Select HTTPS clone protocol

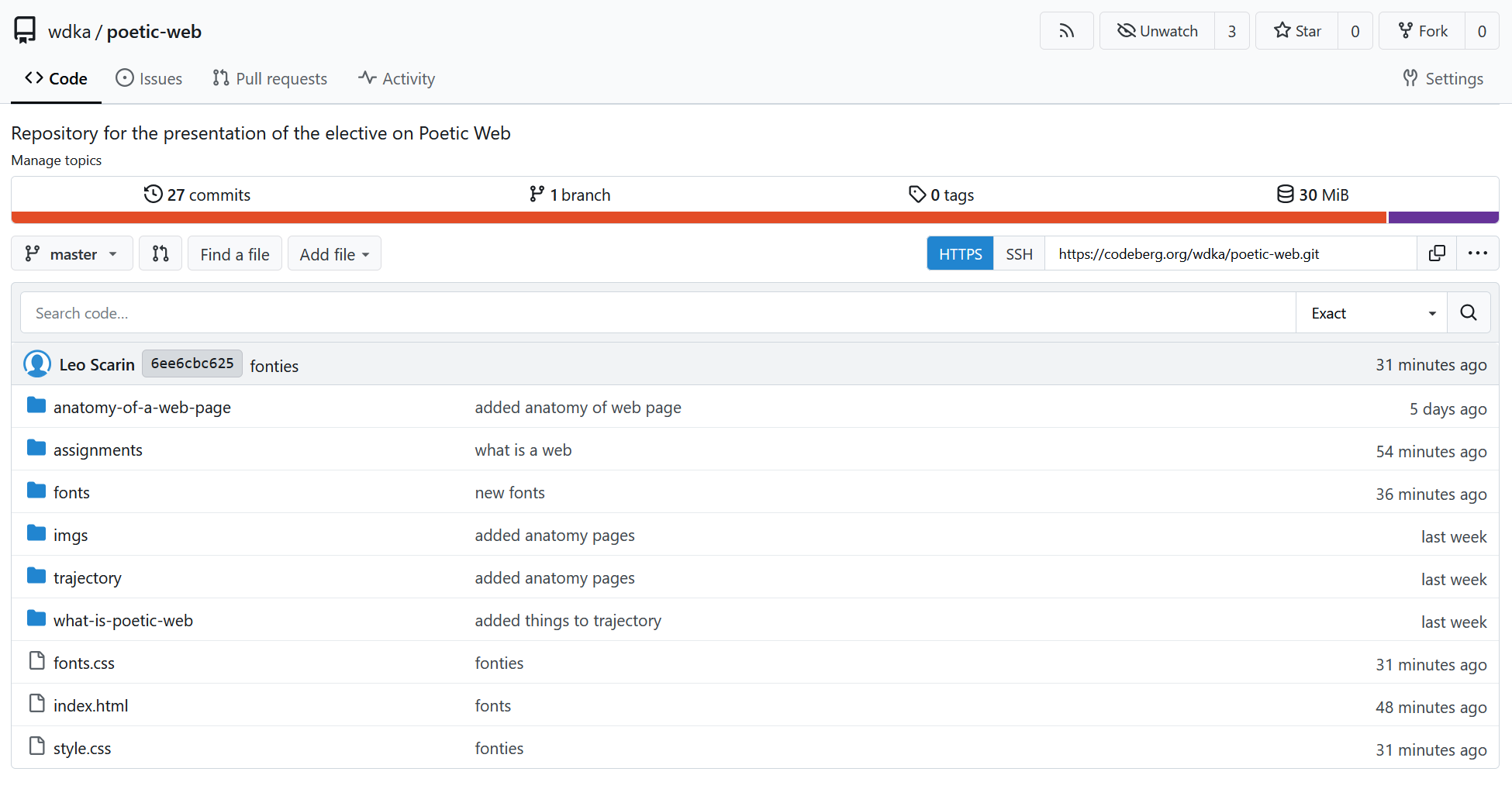tap(960, 253)
